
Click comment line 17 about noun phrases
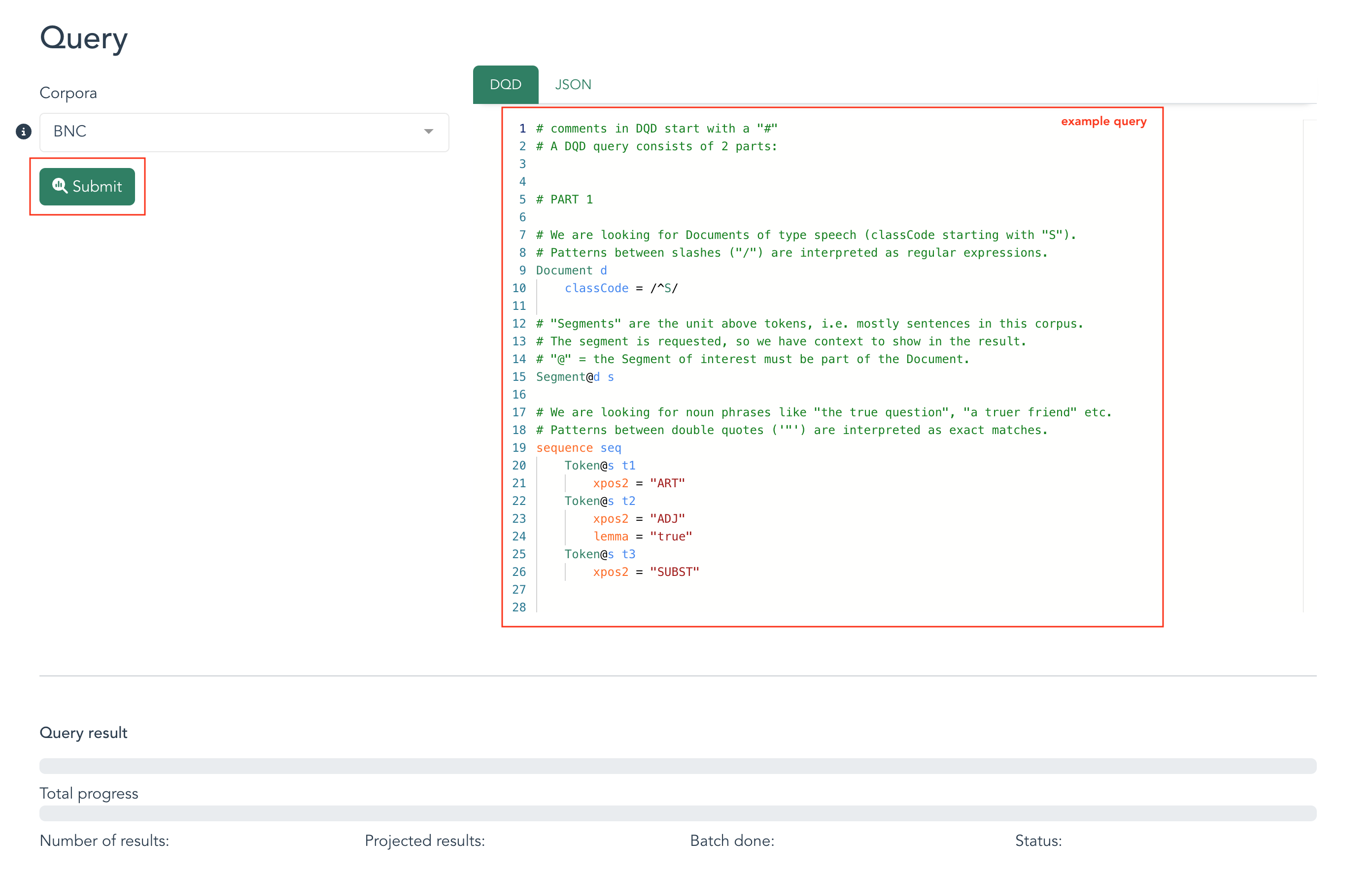click(824, 412)
